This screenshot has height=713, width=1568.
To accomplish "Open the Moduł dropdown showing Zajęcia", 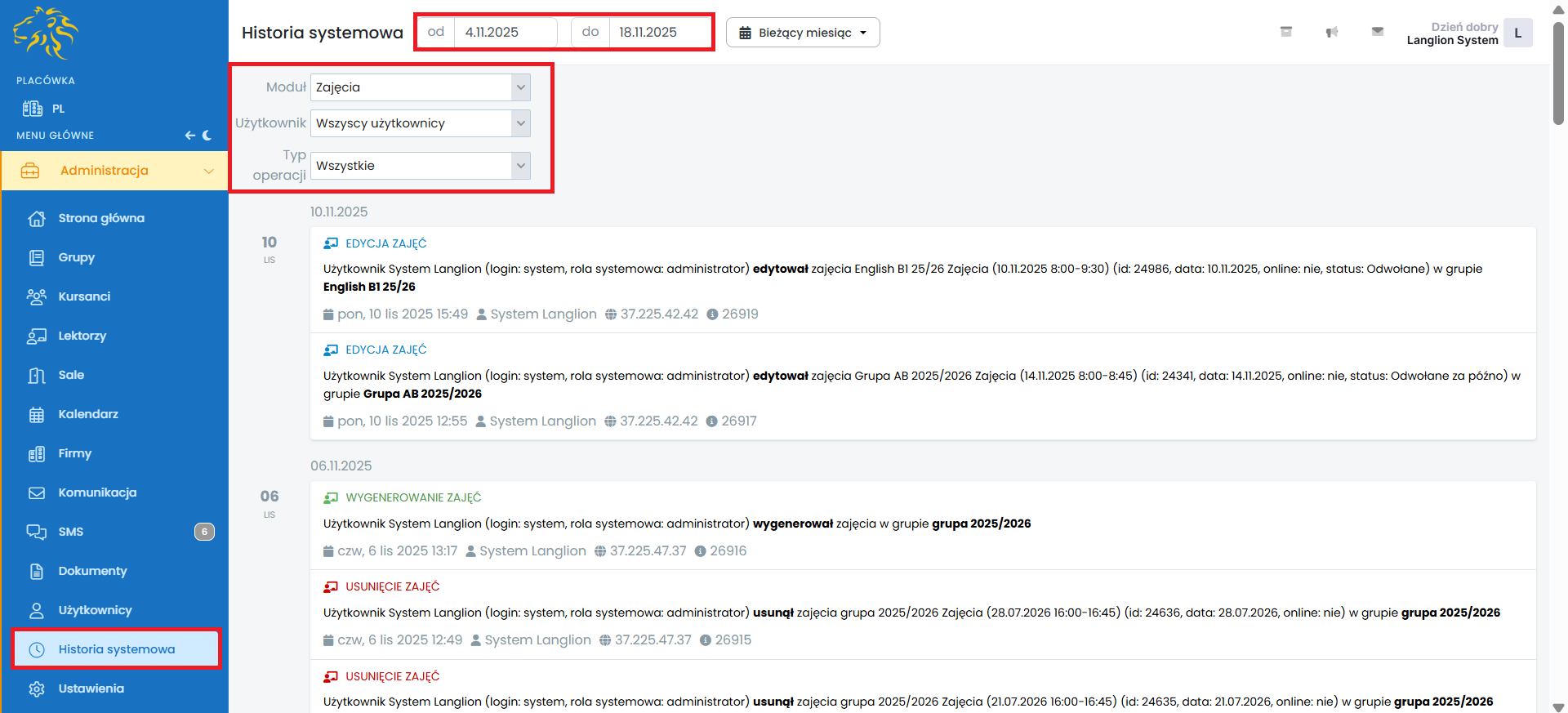I will 420,87.
